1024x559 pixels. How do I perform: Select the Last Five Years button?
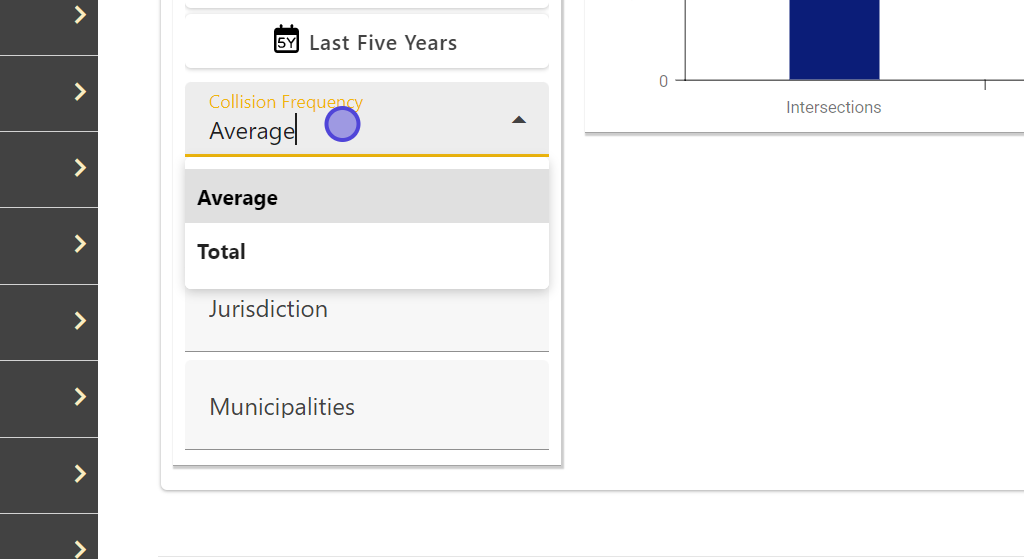click(x=367, y=42)
